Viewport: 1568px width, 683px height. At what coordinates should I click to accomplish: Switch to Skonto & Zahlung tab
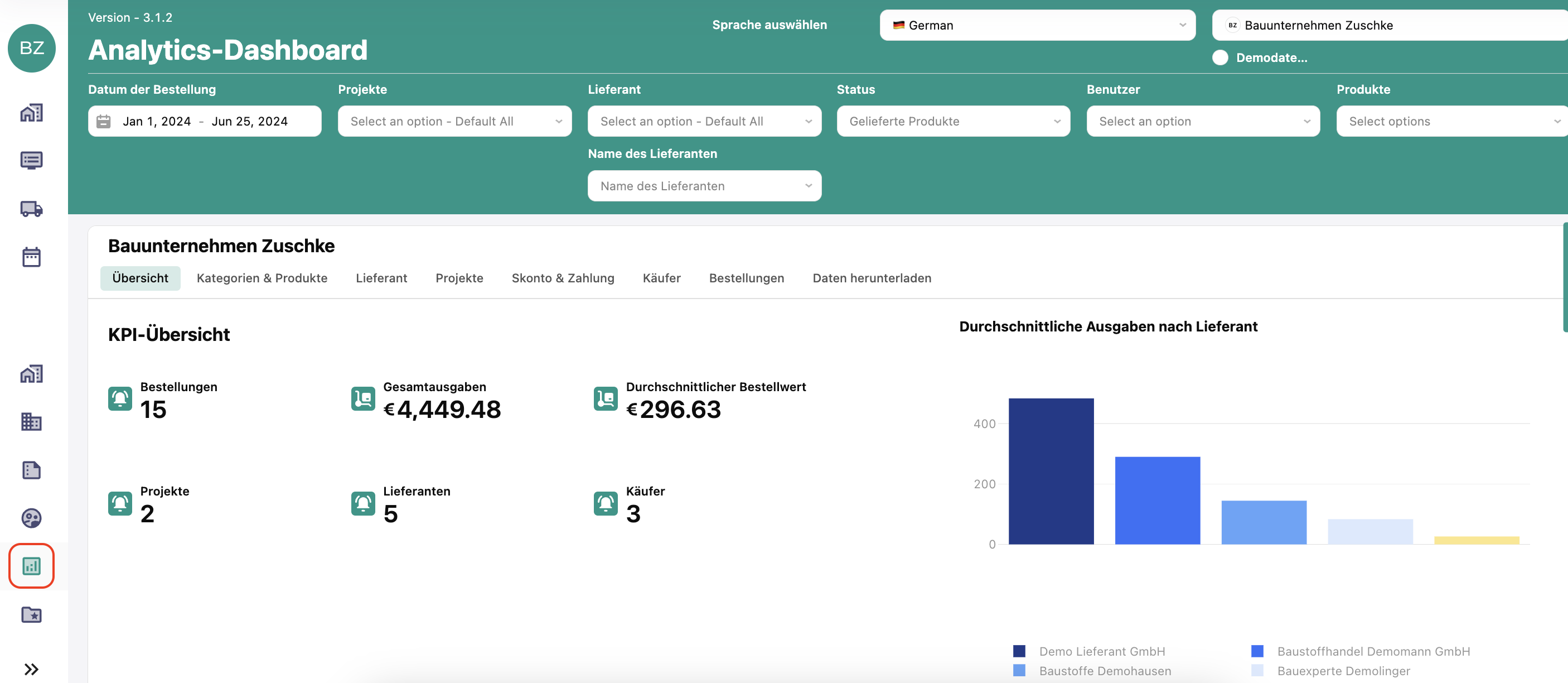(x=563, y=278)
